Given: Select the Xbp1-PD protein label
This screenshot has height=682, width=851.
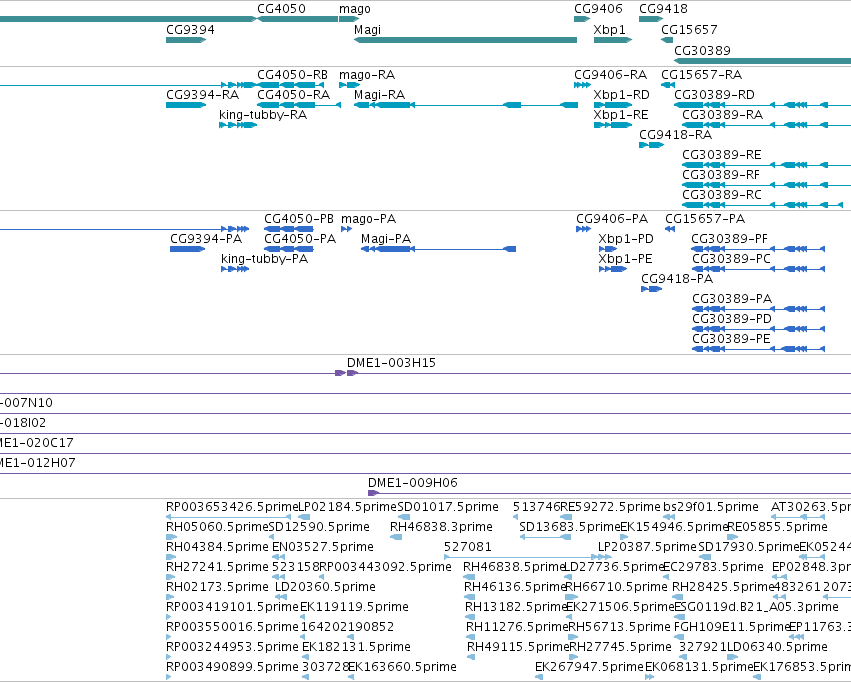Looking at the screenshot, I should (626, 239).
